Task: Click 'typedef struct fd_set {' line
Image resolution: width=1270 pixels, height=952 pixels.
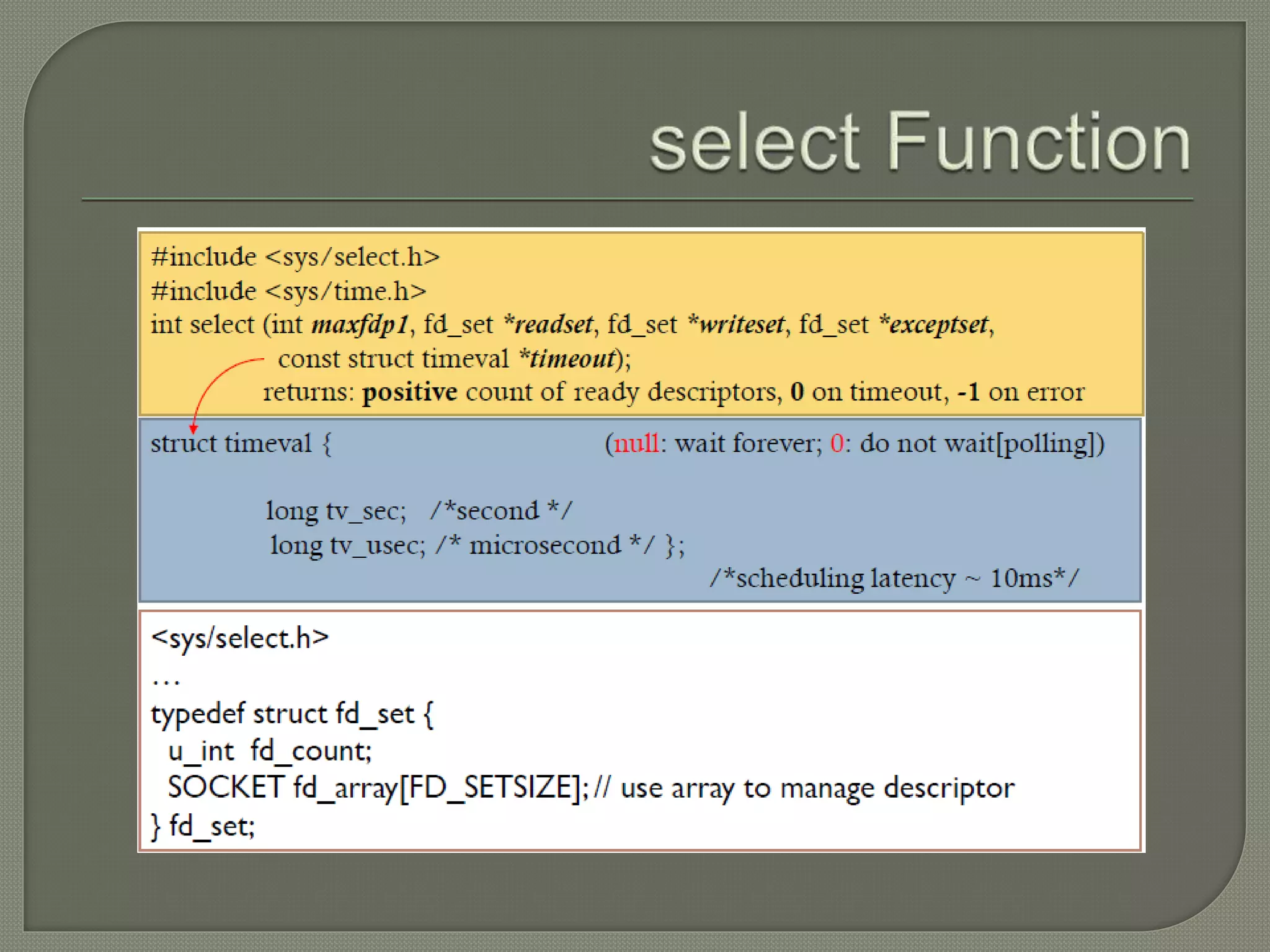Action: [x=292, y=714]
